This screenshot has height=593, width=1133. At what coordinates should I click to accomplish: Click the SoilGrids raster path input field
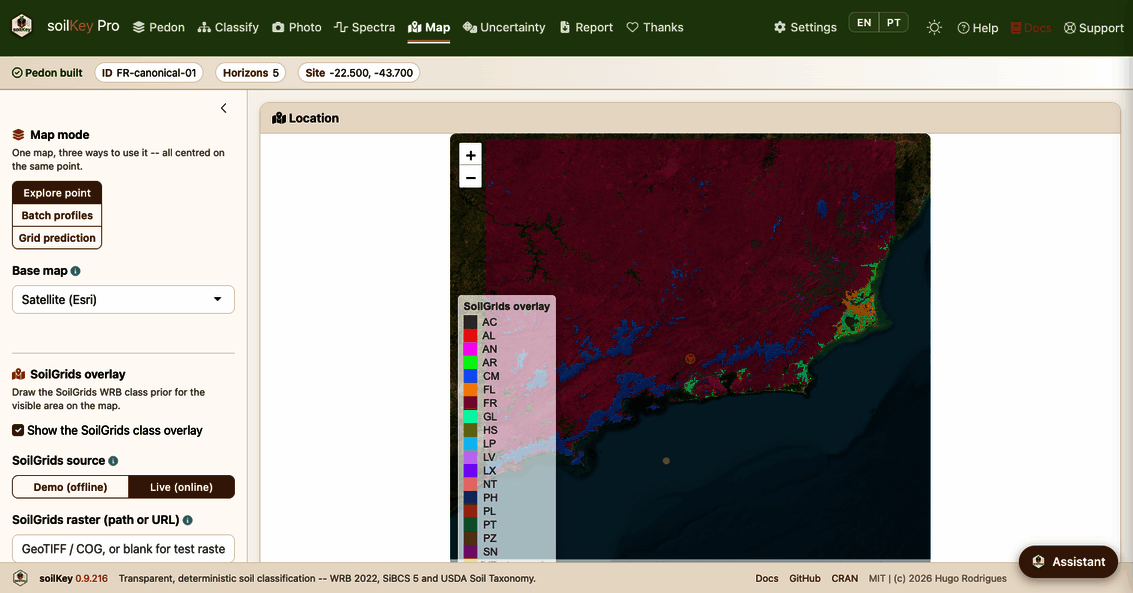tap(124, 549)
